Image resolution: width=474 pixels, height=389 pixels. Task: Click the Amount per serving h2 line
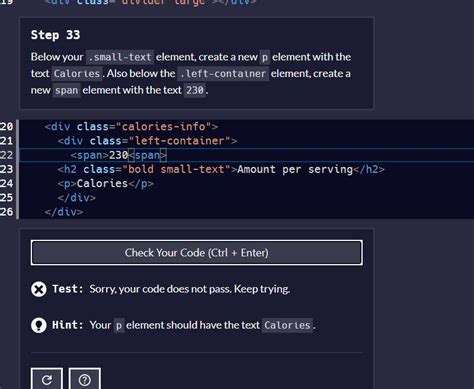point(221,169)
